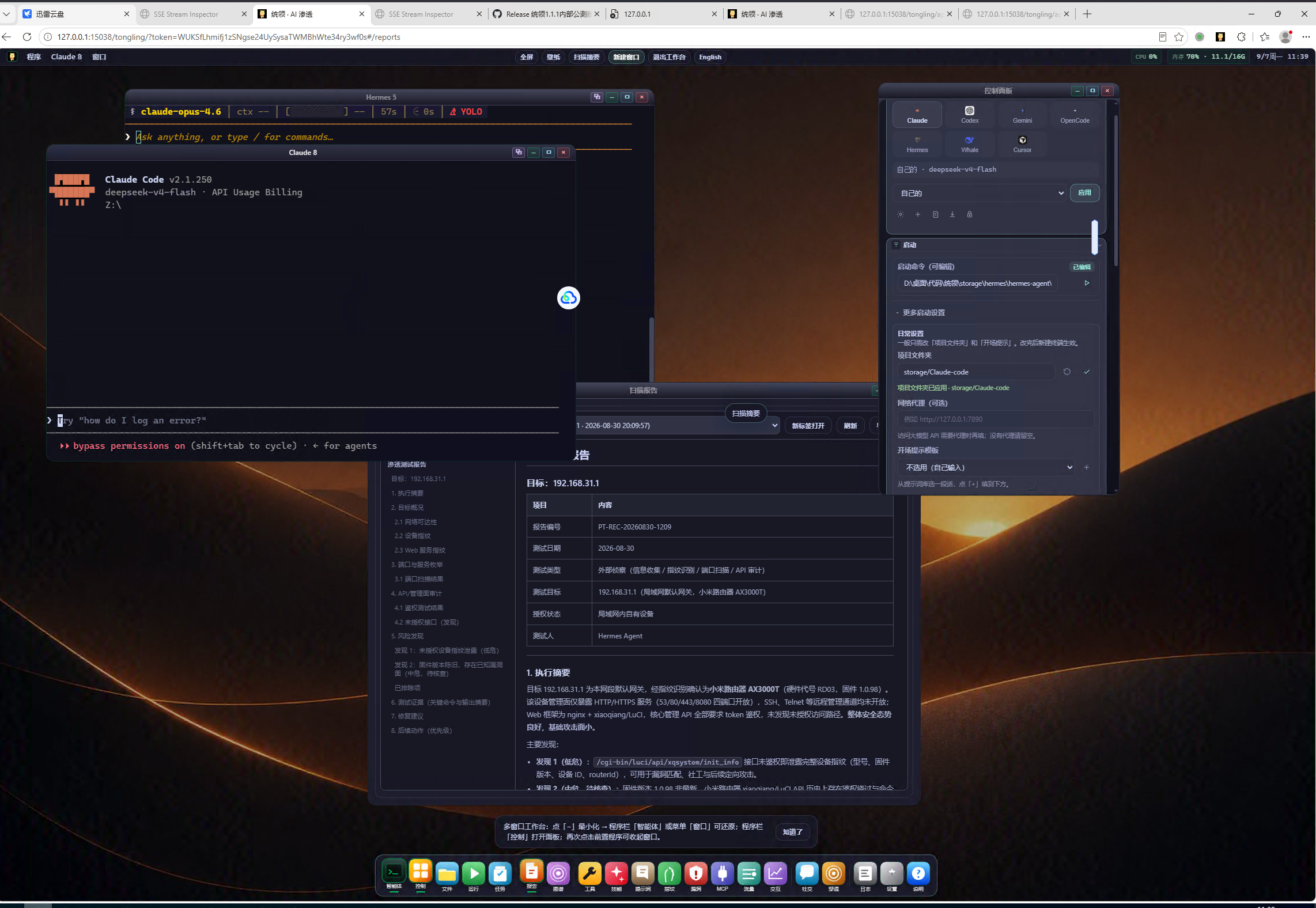Click the 新标签打开 button in scan report

(x=808, y=425)
